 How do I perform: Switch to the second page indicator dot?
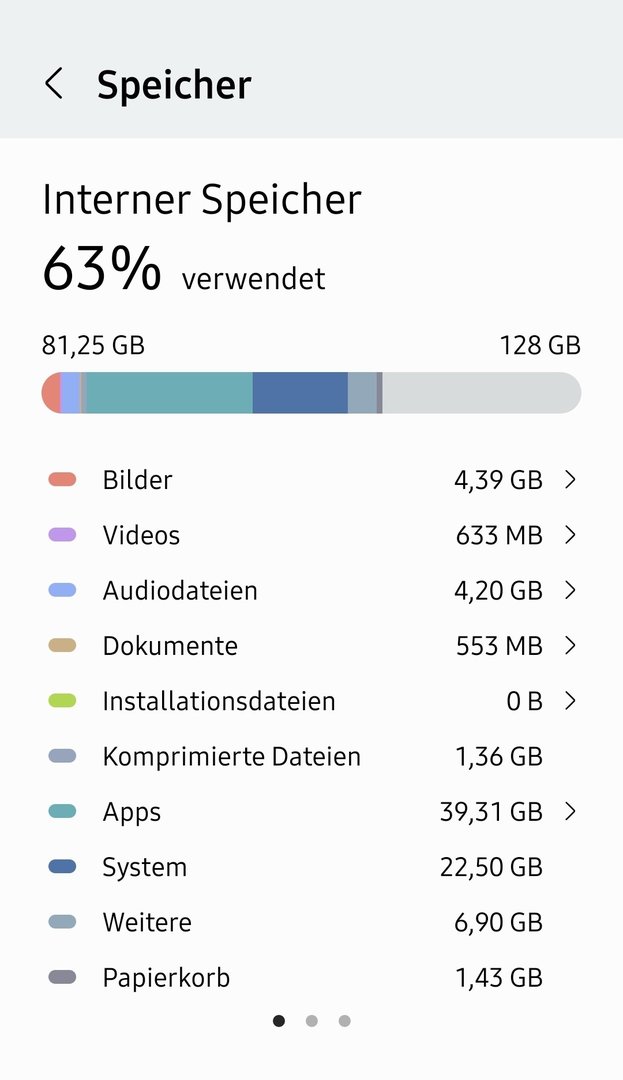[312, 1021]
